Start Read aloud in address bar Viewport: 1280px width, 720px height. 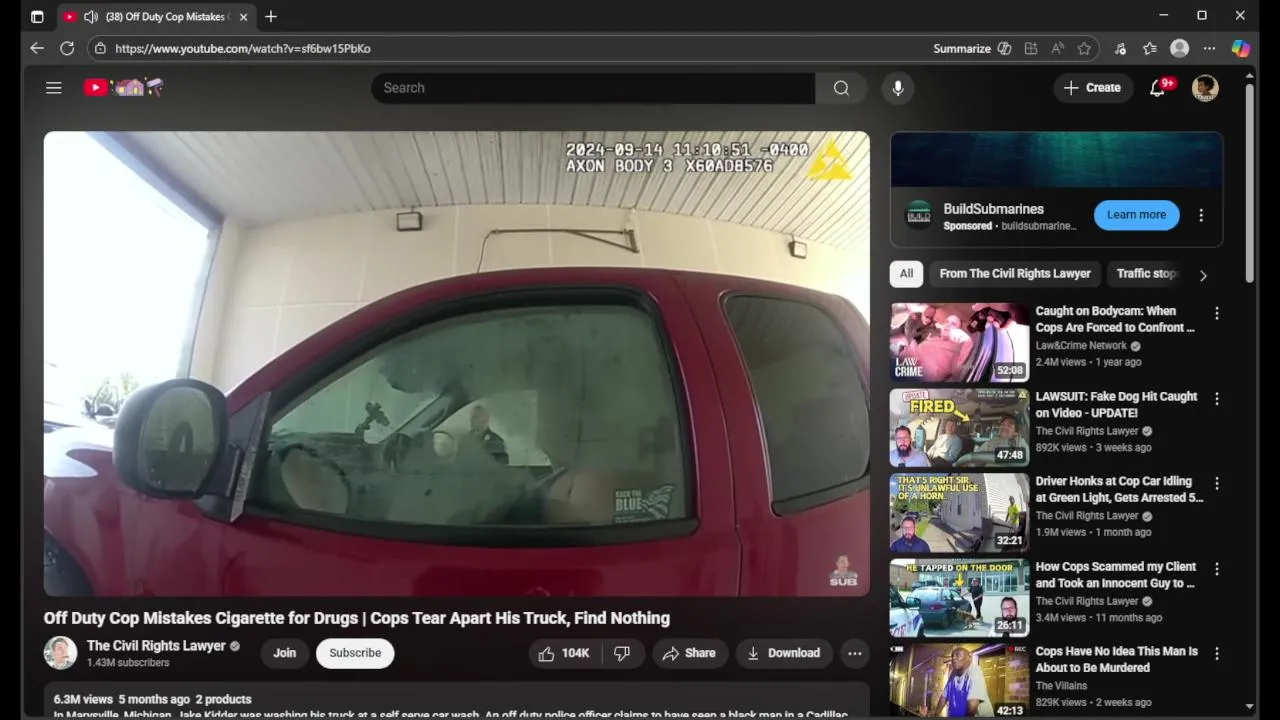1058,48
